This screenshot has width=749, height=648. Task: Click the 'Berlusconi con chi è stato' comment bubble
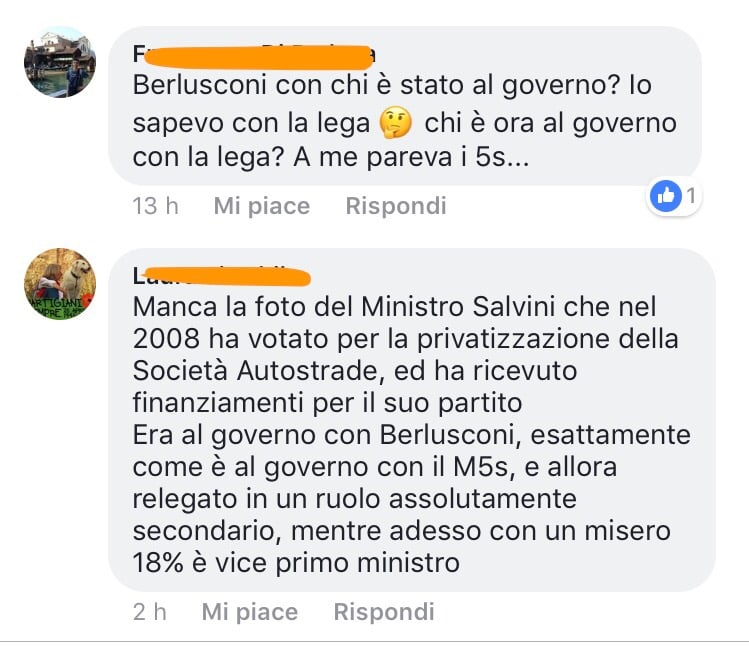405,106
